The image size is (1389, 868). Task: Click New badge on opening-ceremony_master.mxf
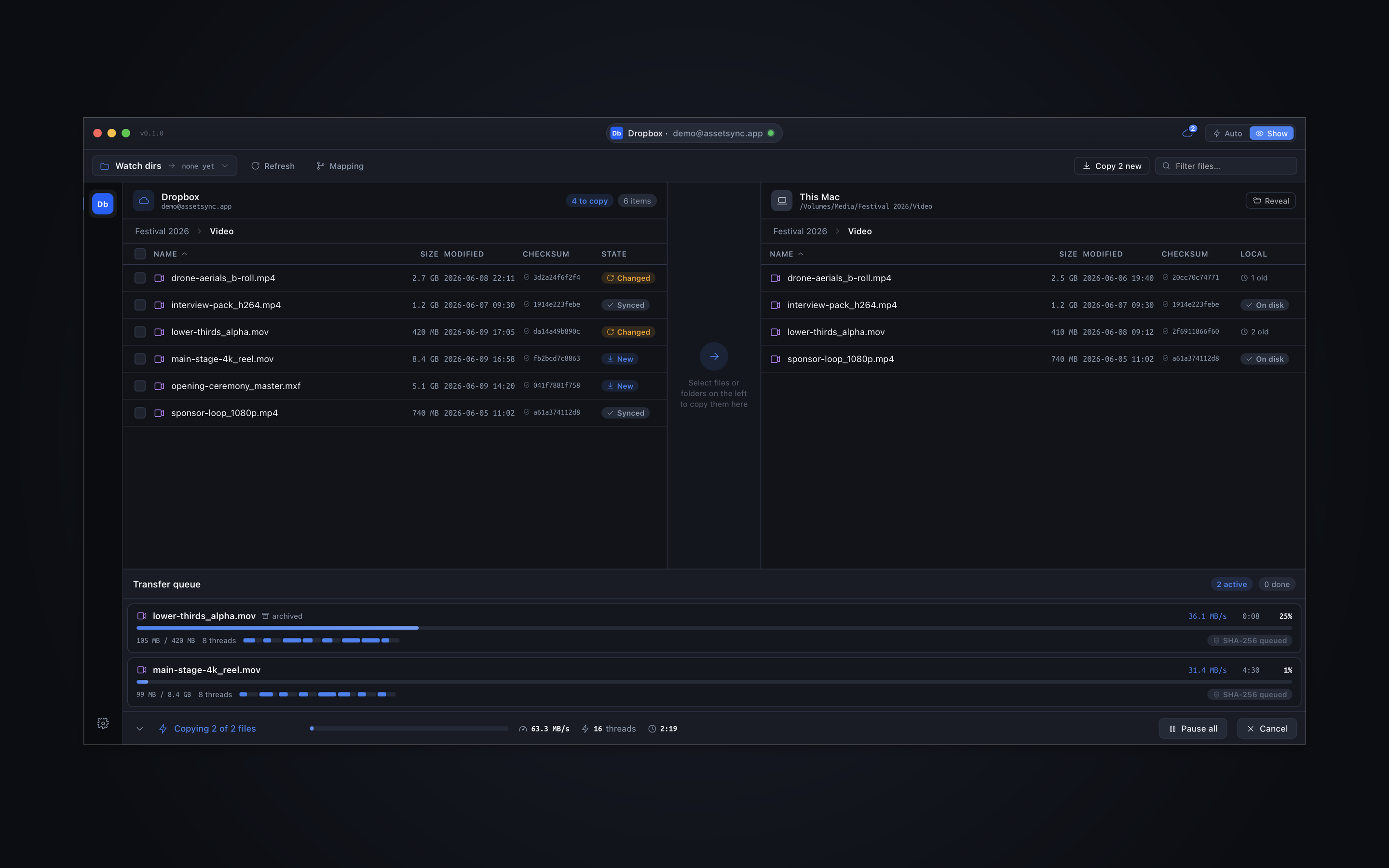point(620,386)
